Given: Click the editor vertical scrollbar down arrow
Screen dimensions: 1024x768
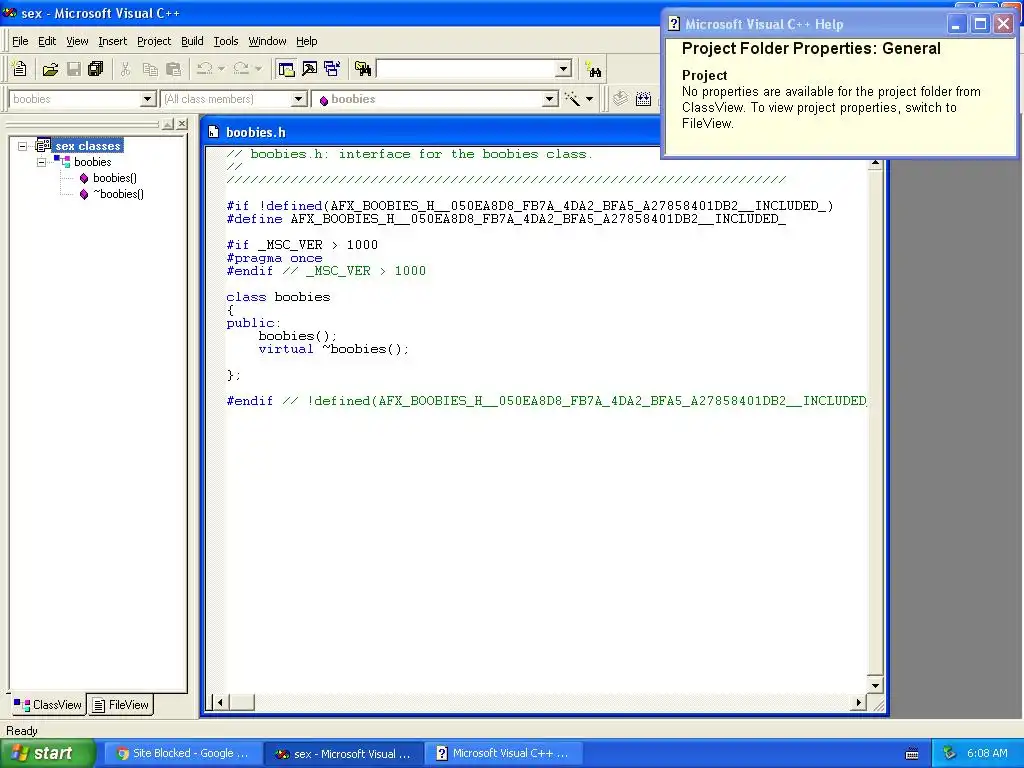Looking at the screenshot, I should click(x=875, y=685).
